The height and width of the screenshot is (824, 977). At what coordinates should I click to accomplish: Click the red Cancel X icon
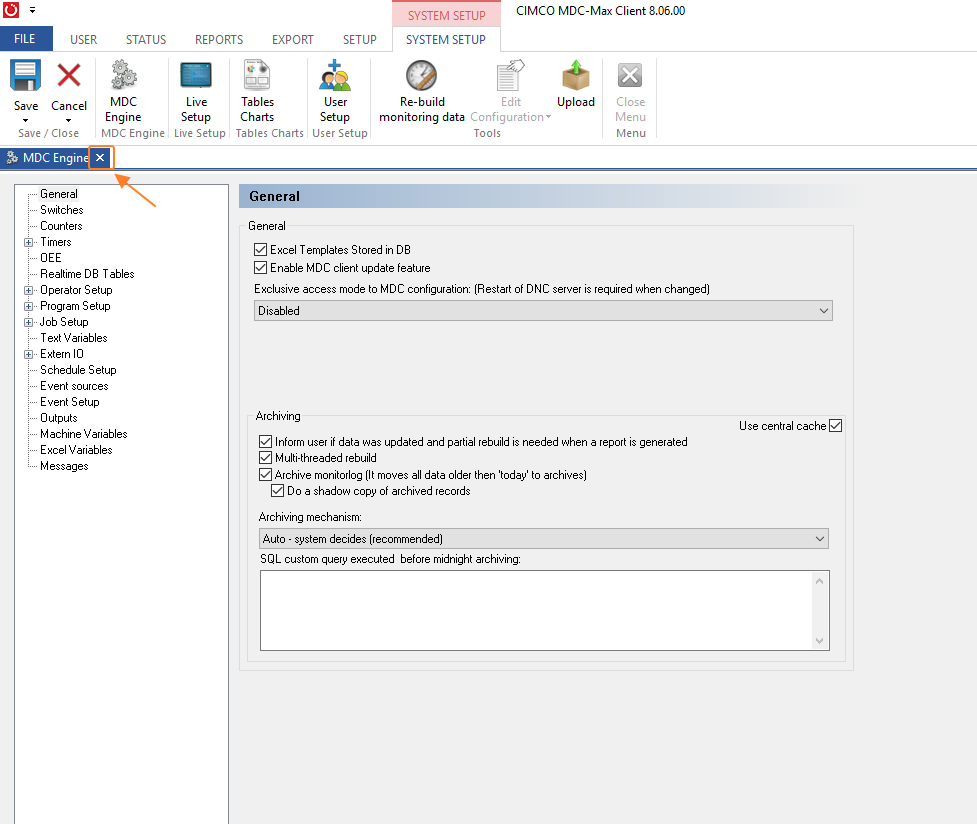69,75
